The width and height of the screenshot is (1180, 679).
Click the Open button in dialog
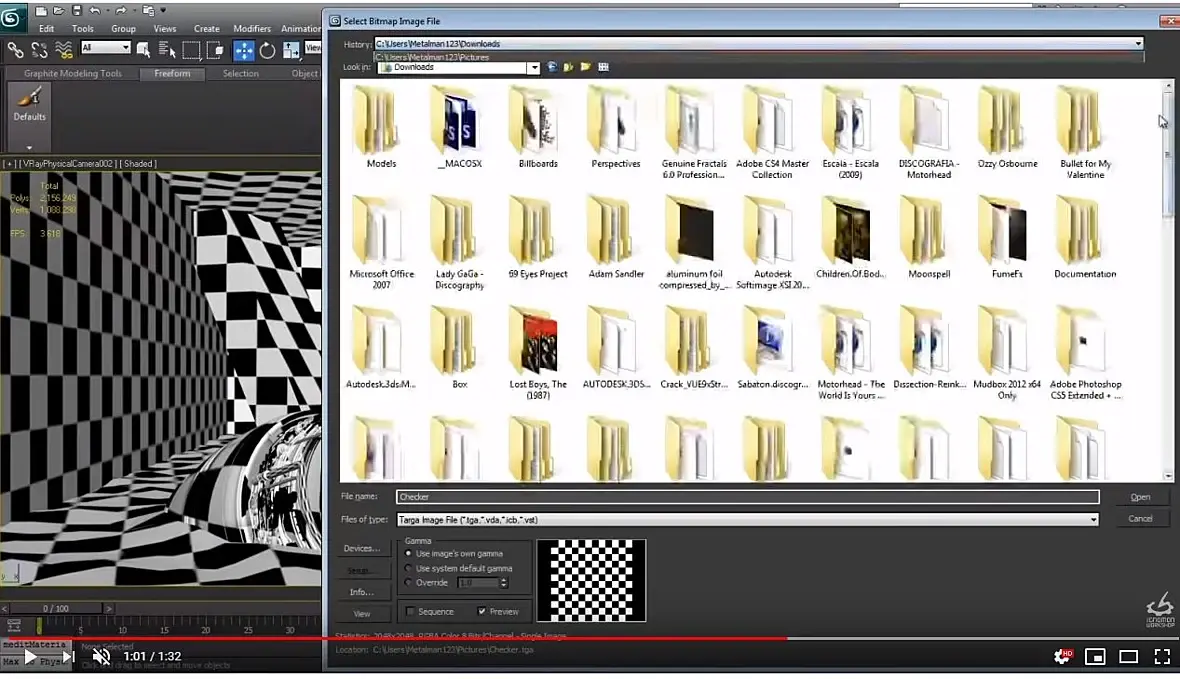pos(1140,497)
